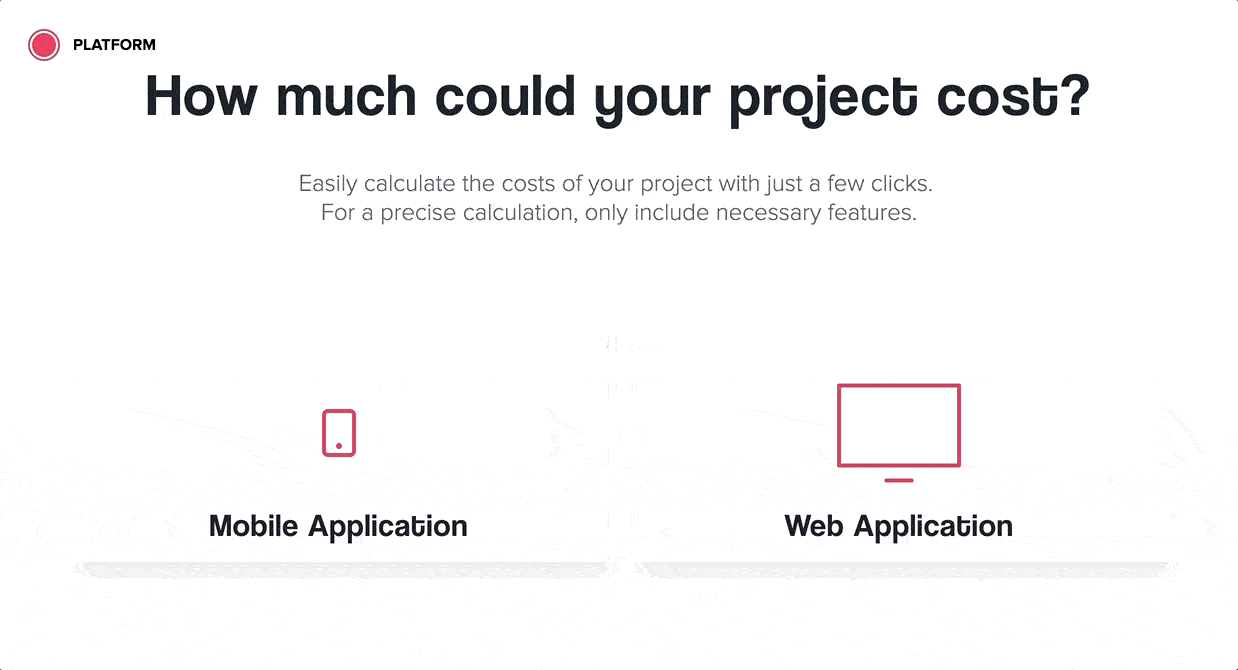Click the red circle Platform step indicator
Screen dimensions: 1238x670
point(44,44)
